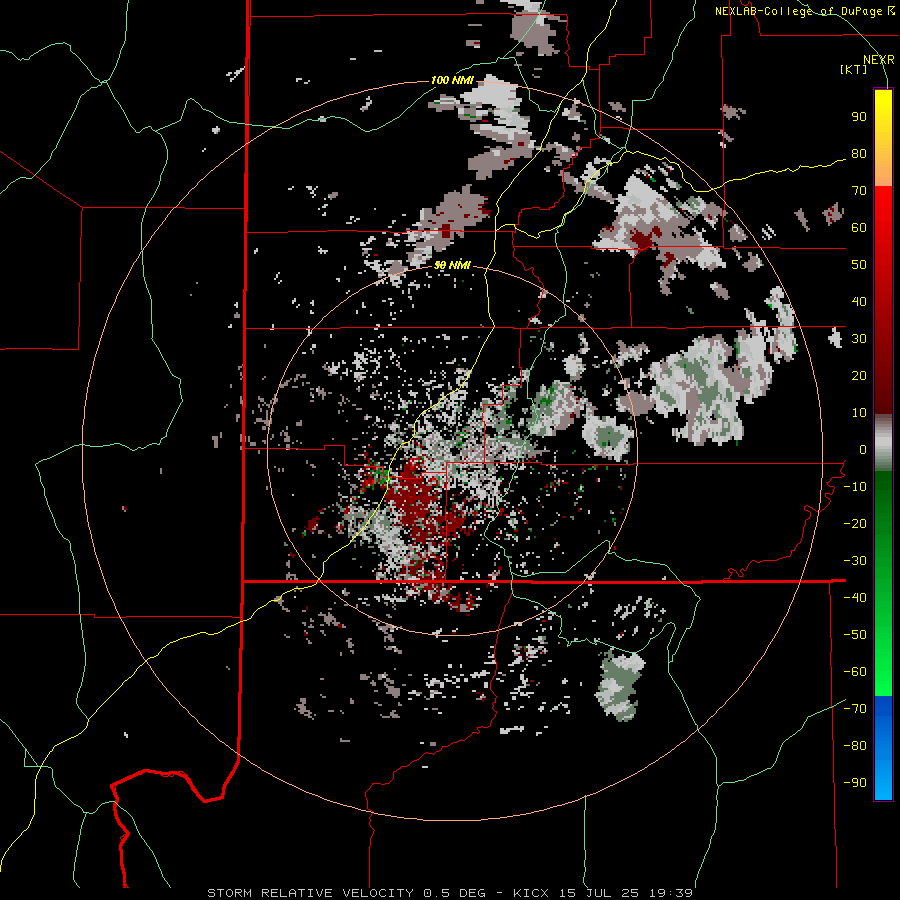Image resolution: width=900 pixels, height=900 pixels.
Task: Click the NEXR label above the scale
Action: (878, 60)
